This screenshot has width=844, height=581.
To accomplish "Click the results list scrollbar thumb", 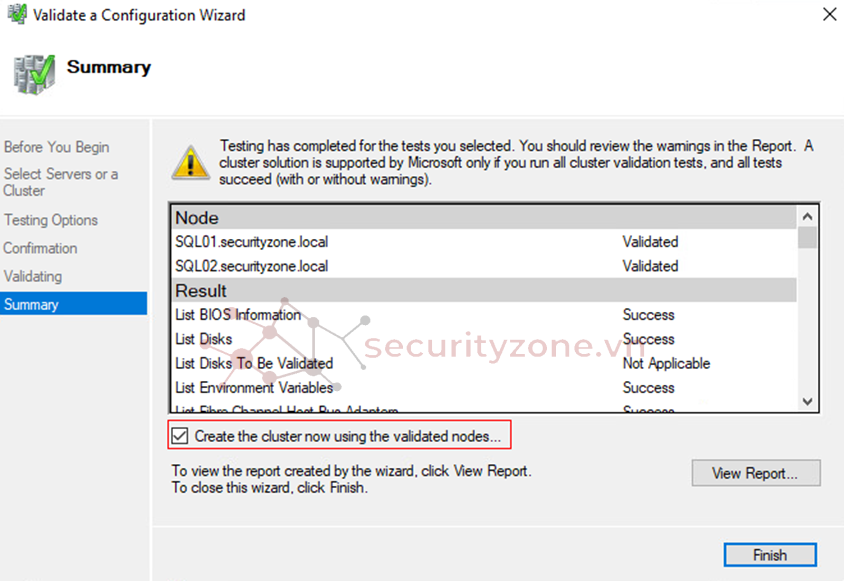I will [807, 238].
